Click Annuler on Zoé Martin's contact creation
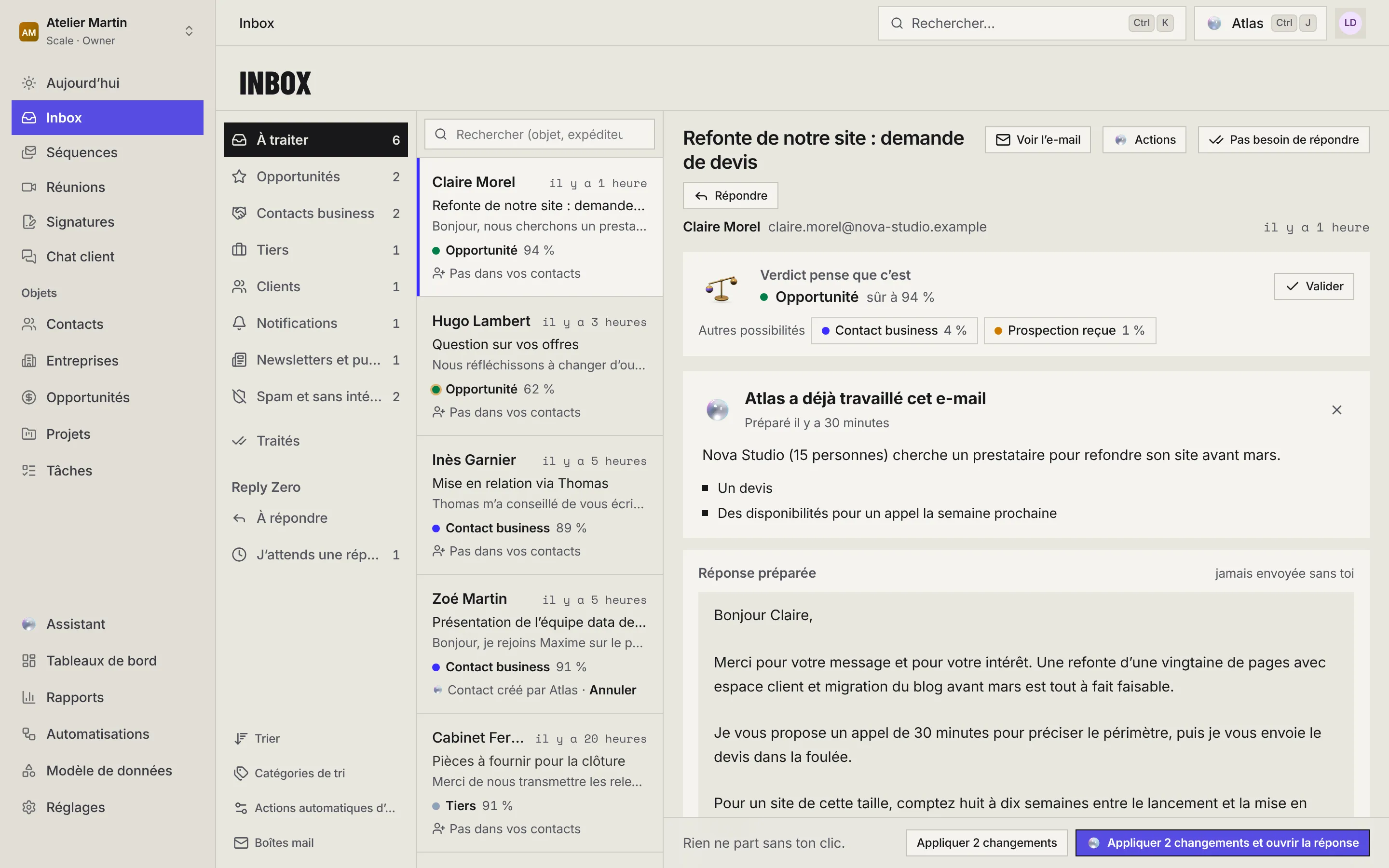This screenshot has width=1389, height=868. 613,690
